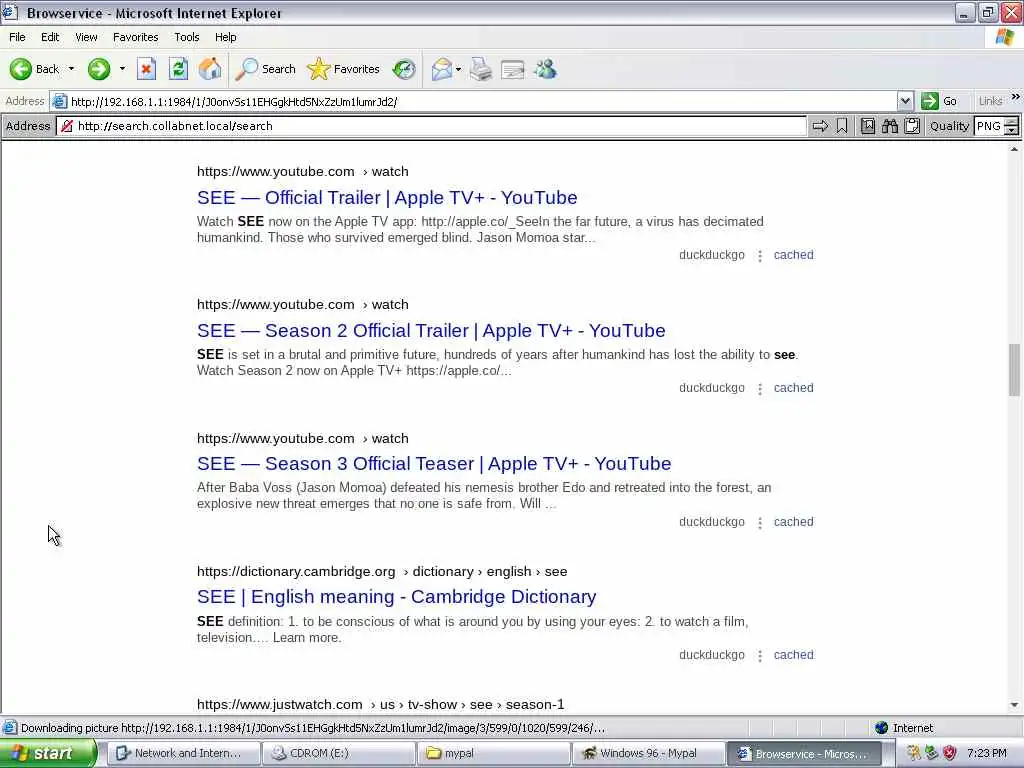Click the binoculars find icon
The image size is (1024, 768).
coord(889,126)
